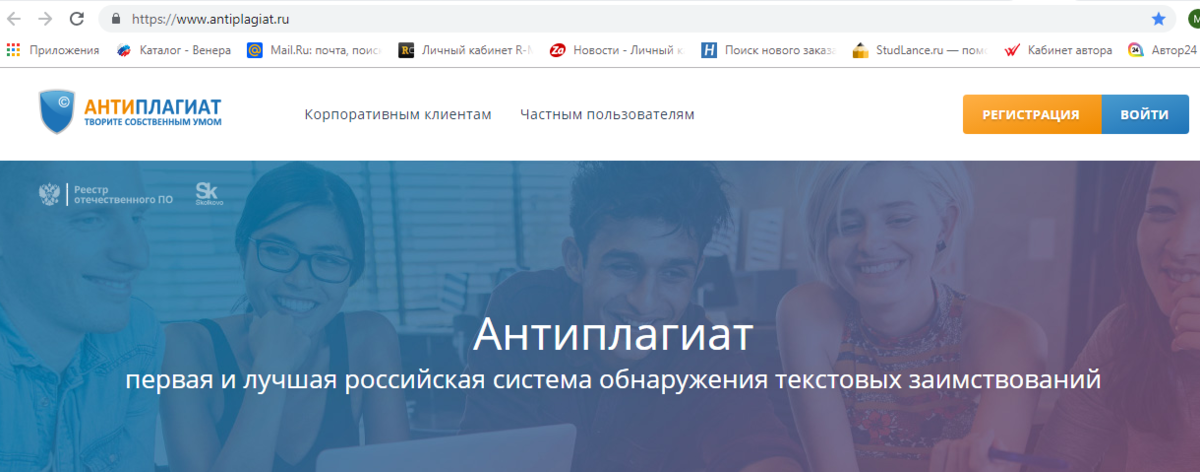Open the StudLance.ru bookmark
Screen dimensions: 1200x472
coord(920,49)
